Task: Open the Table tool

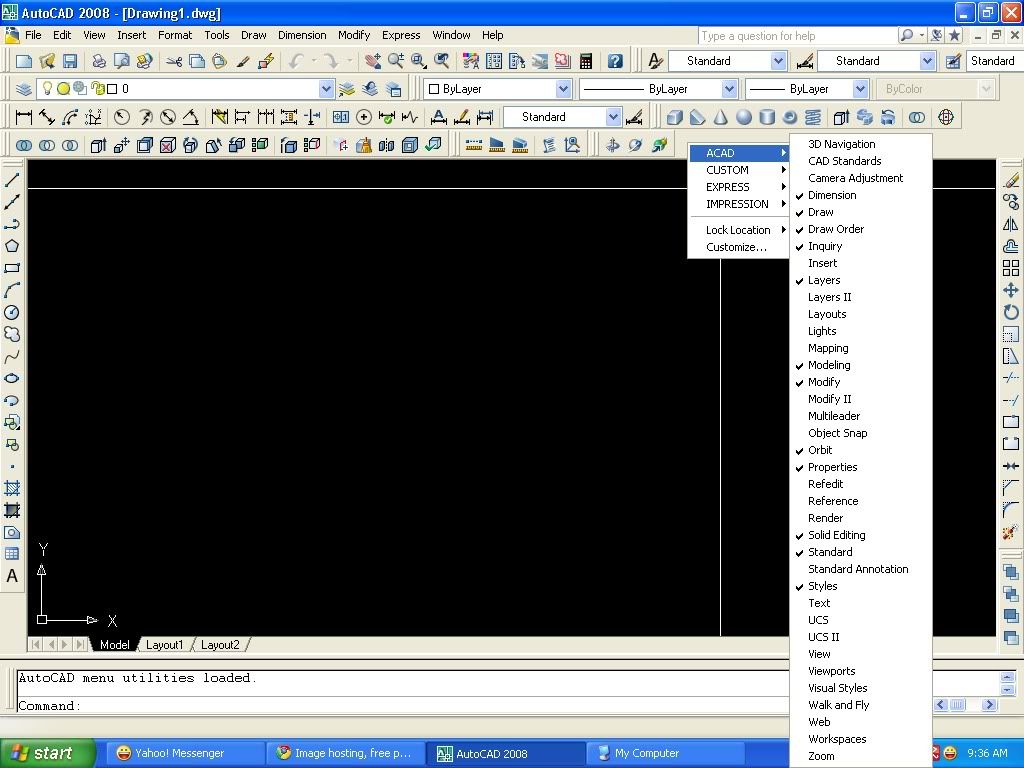Action: click(12, 554)
